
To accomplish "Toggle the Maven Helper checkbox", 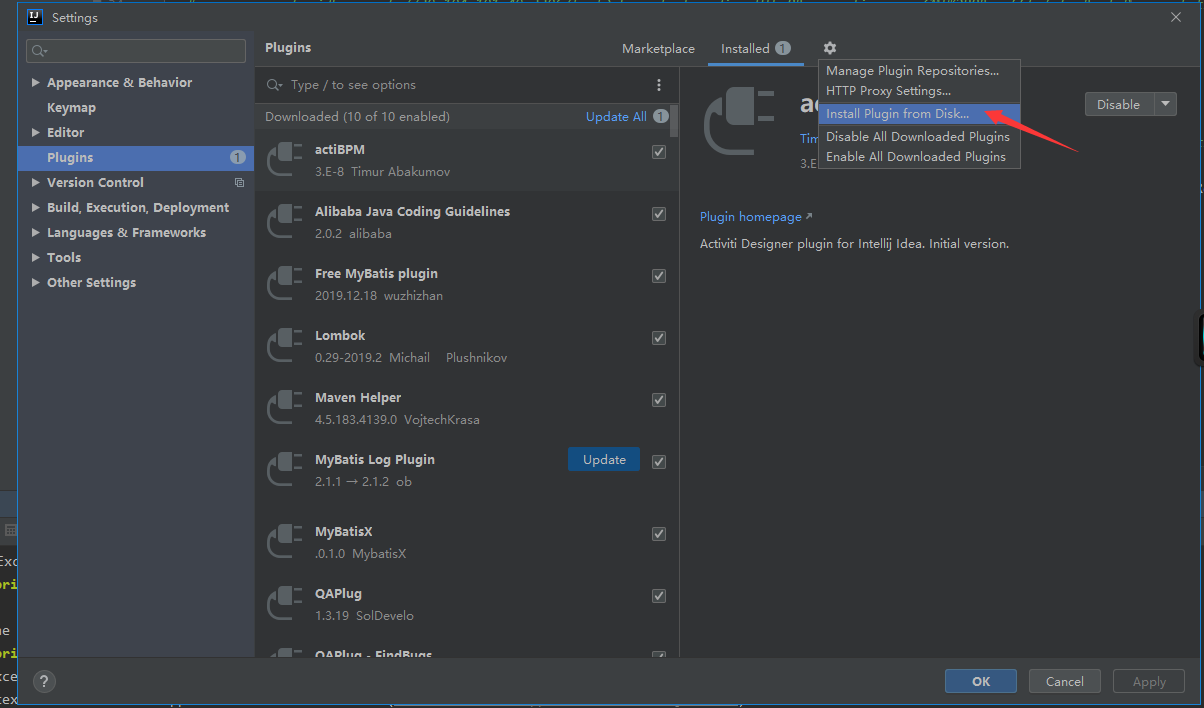I will 659,400.
